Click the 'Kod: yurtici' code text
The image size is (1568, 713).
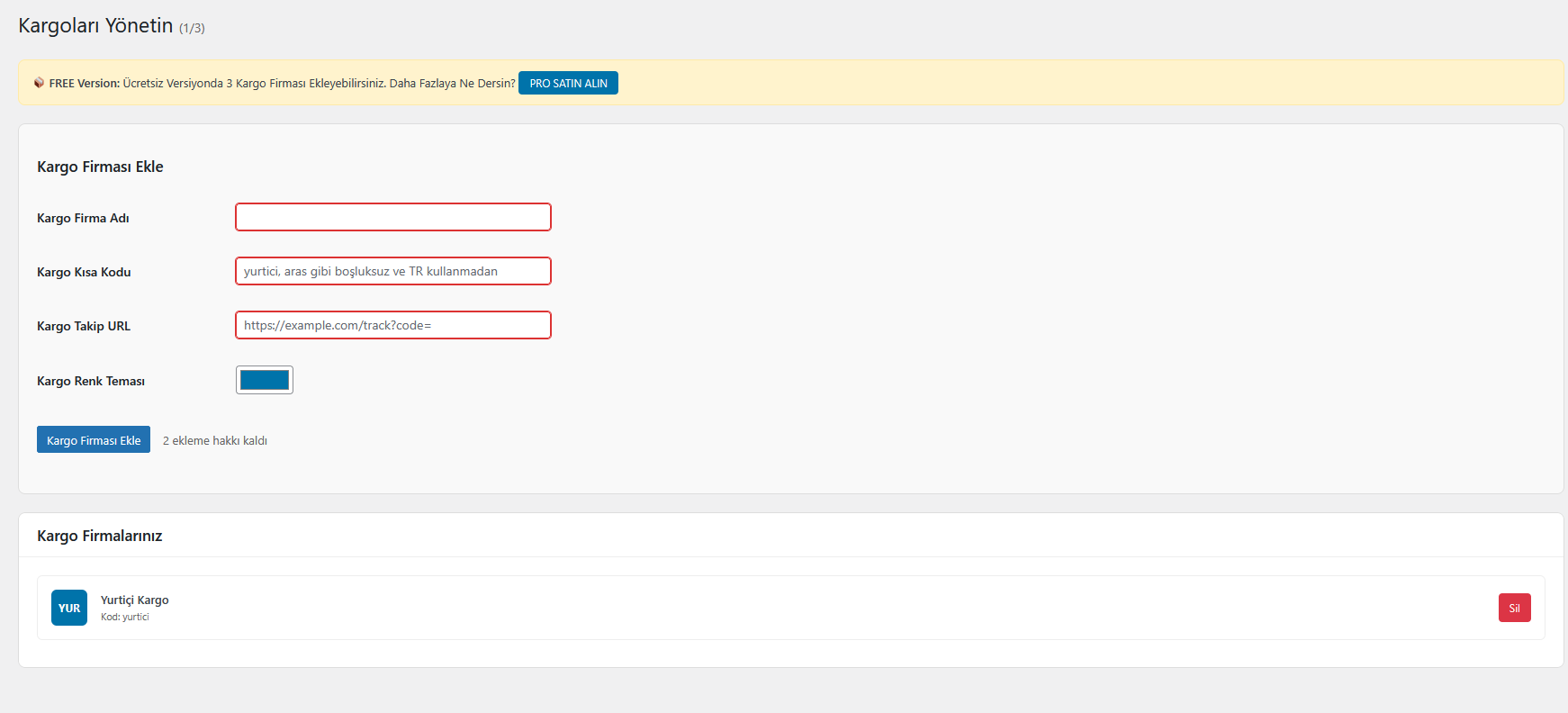tap(125, 618)
